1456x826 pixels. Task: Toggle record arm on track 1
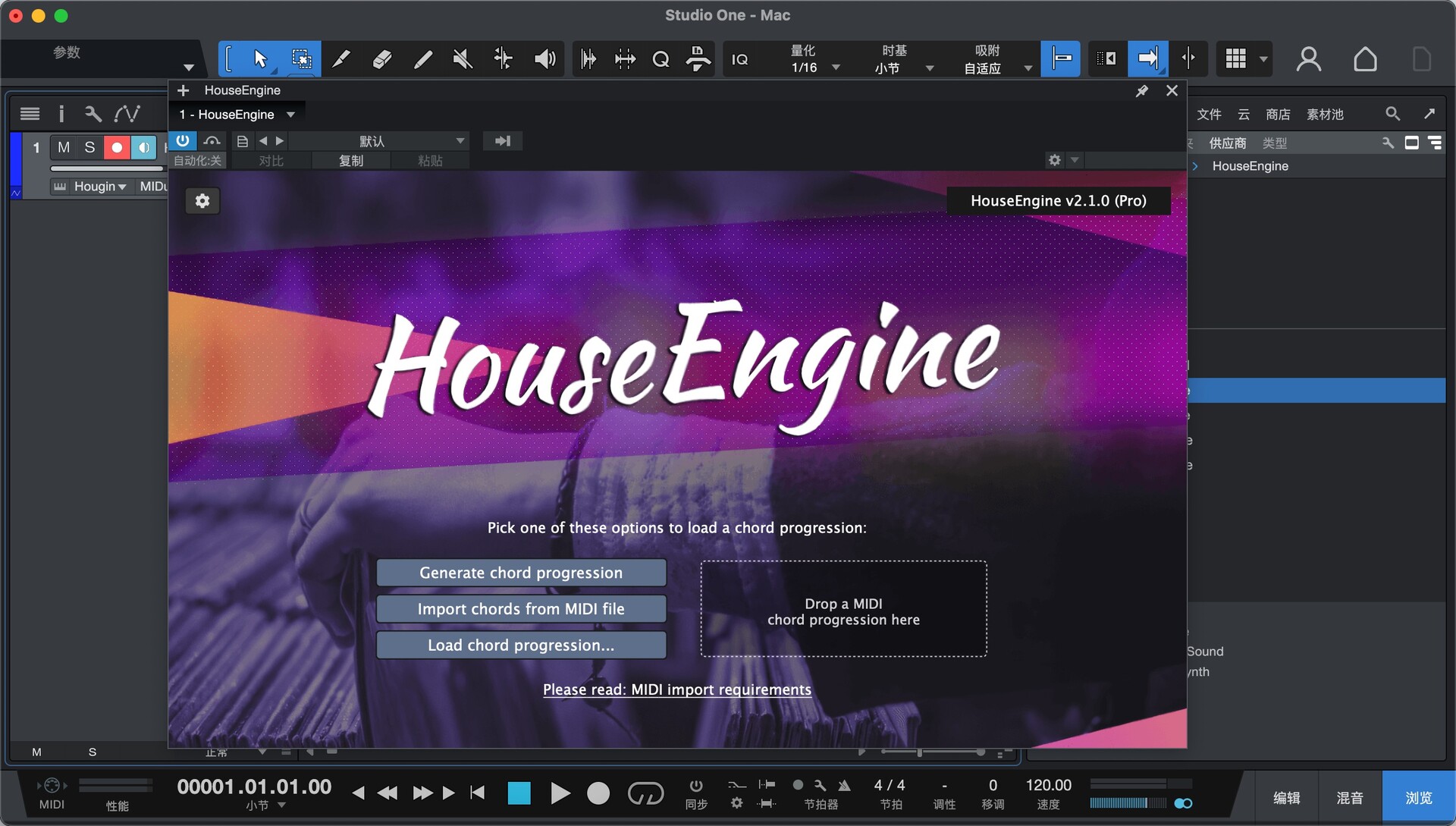pos(117,147)
